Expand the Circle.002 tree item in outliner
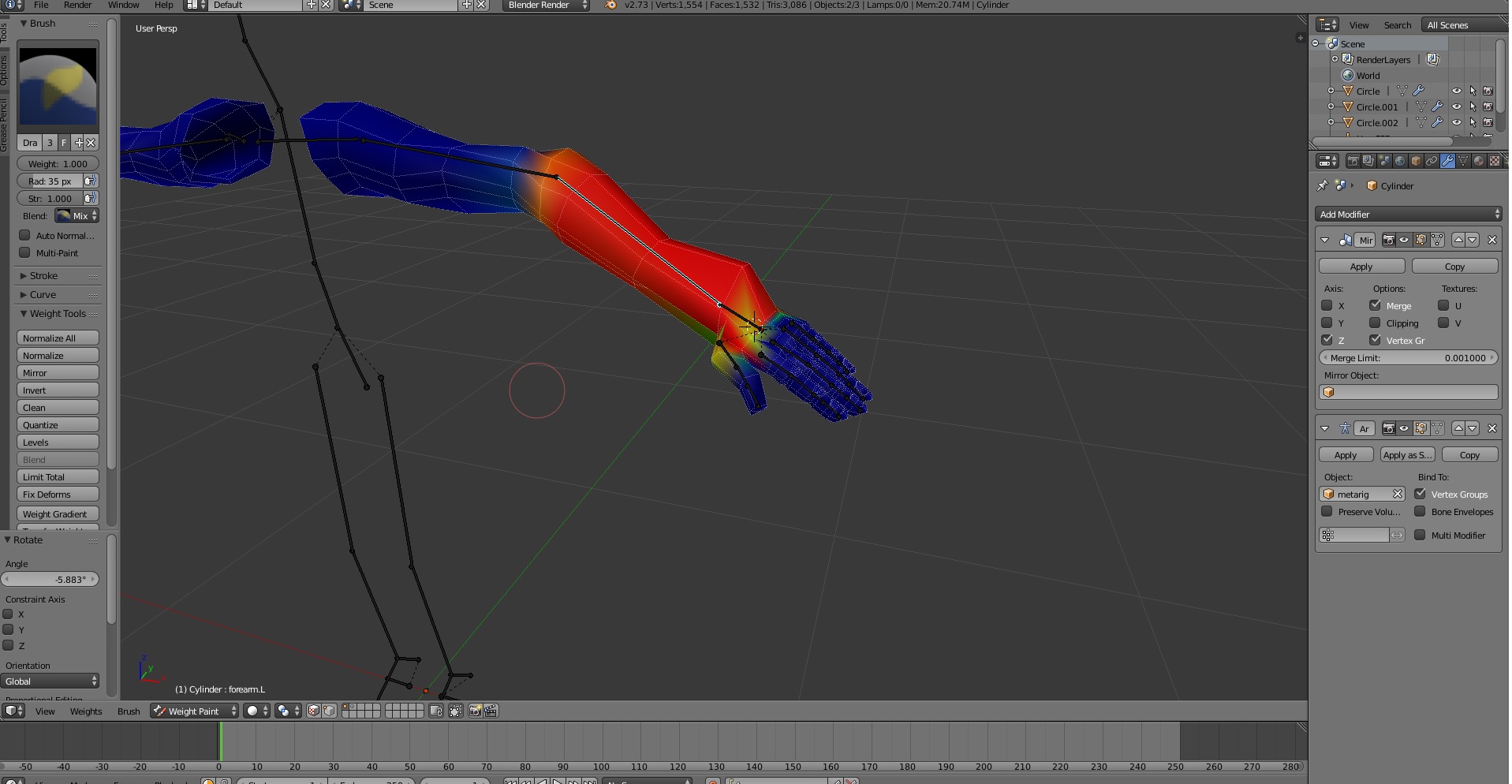This screenshot has width=1512, height=784. 1331,123
